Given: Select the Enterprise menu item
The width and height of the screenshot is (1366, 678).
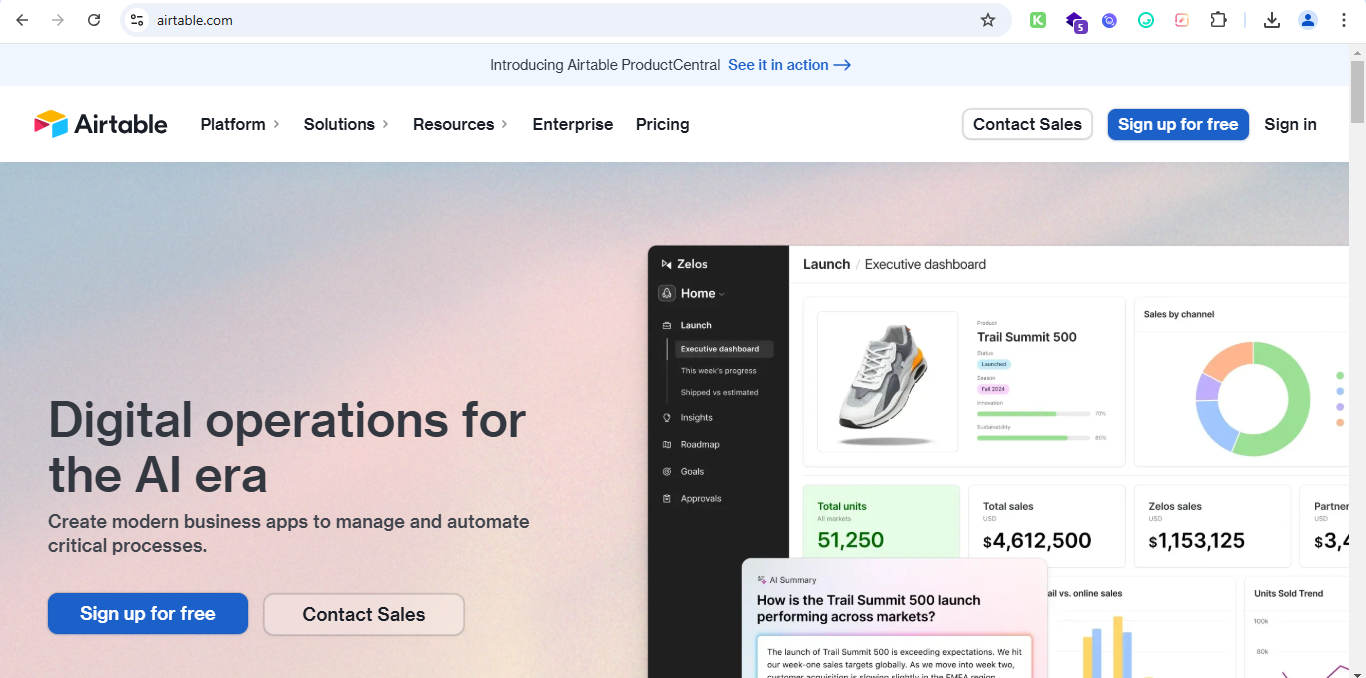Looking at the screenshot, I should coord(572,124).
